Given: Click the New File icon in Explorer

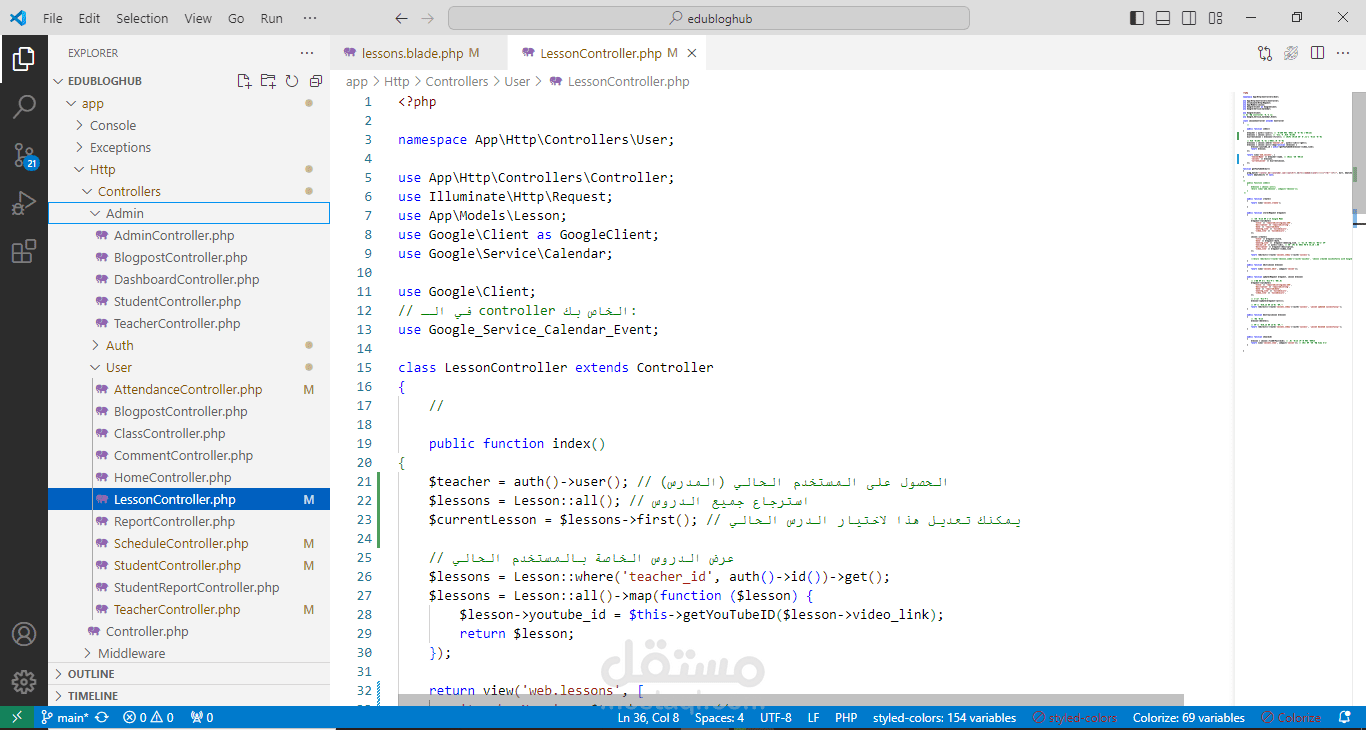Looking at the screenshot, I should [x=244, y=81].
